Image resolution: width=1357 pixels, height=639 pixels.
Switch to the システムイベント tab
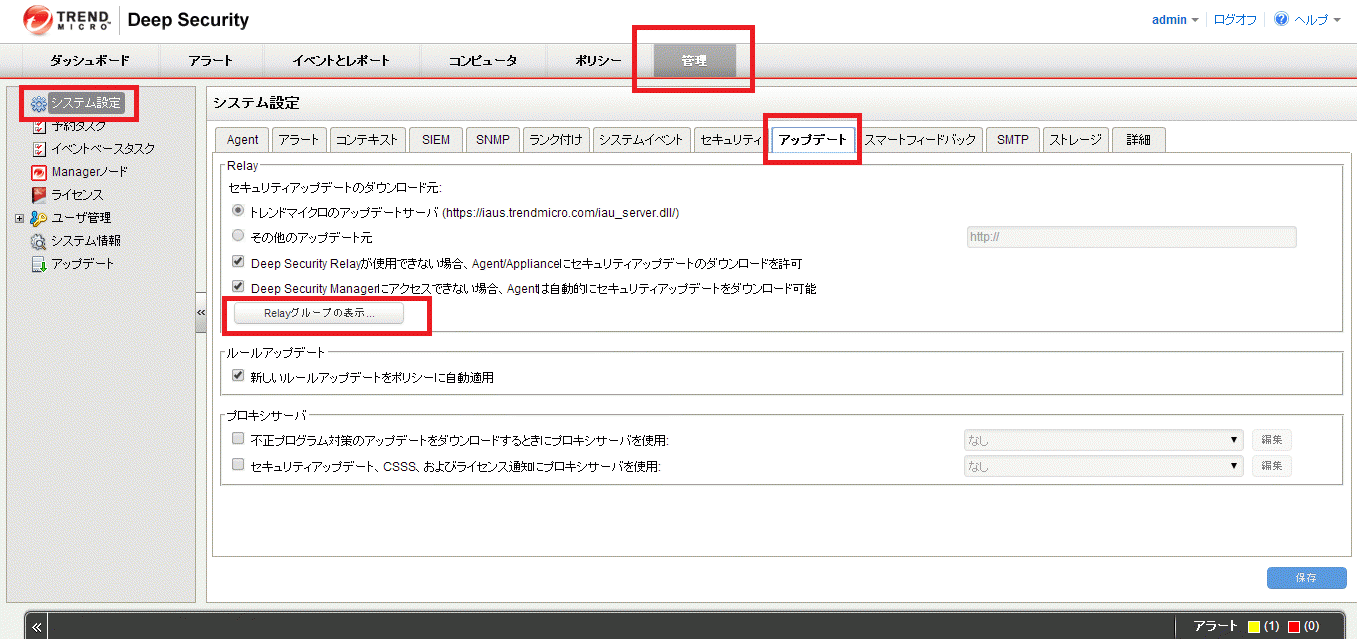pos(641,140)
